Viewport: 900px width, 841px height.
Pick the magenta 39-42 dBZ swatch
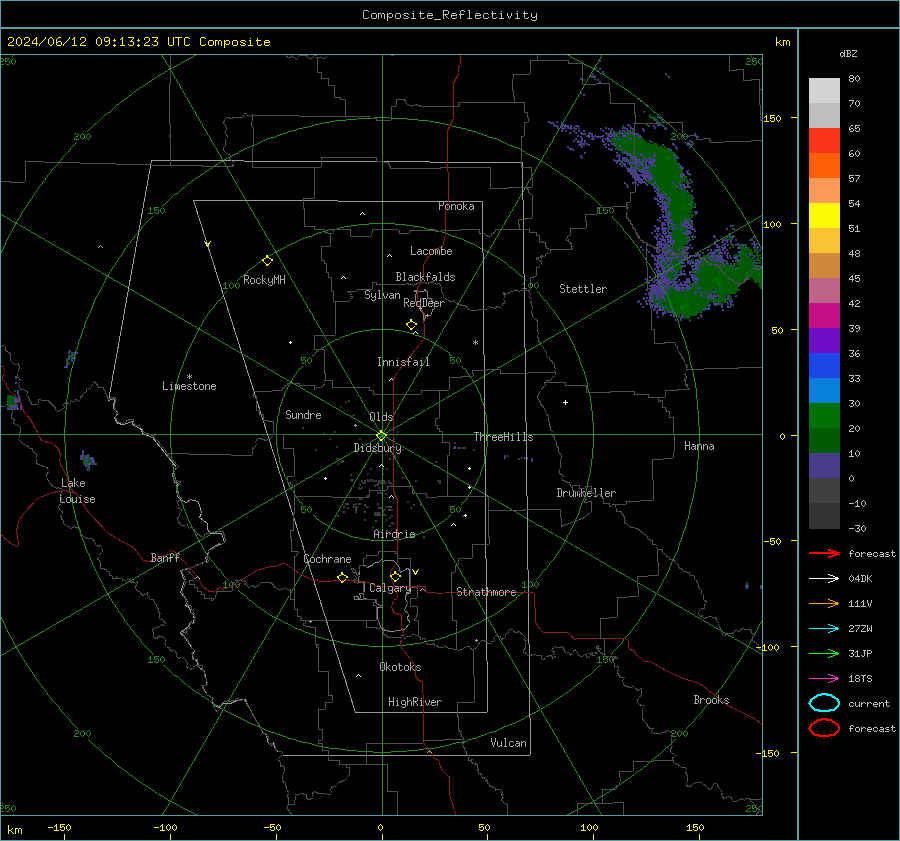[824, 315]
